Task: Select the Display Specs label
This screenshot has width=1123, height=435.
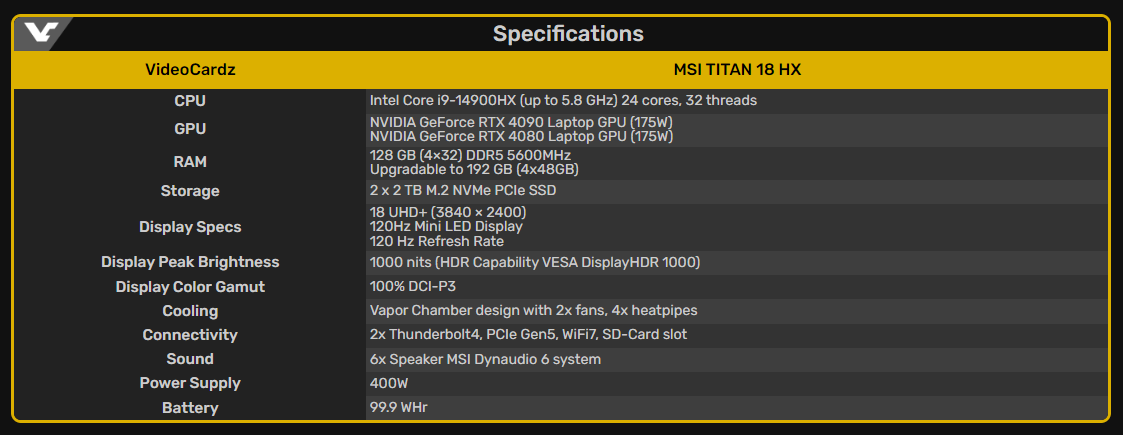Action: [191, 227]
